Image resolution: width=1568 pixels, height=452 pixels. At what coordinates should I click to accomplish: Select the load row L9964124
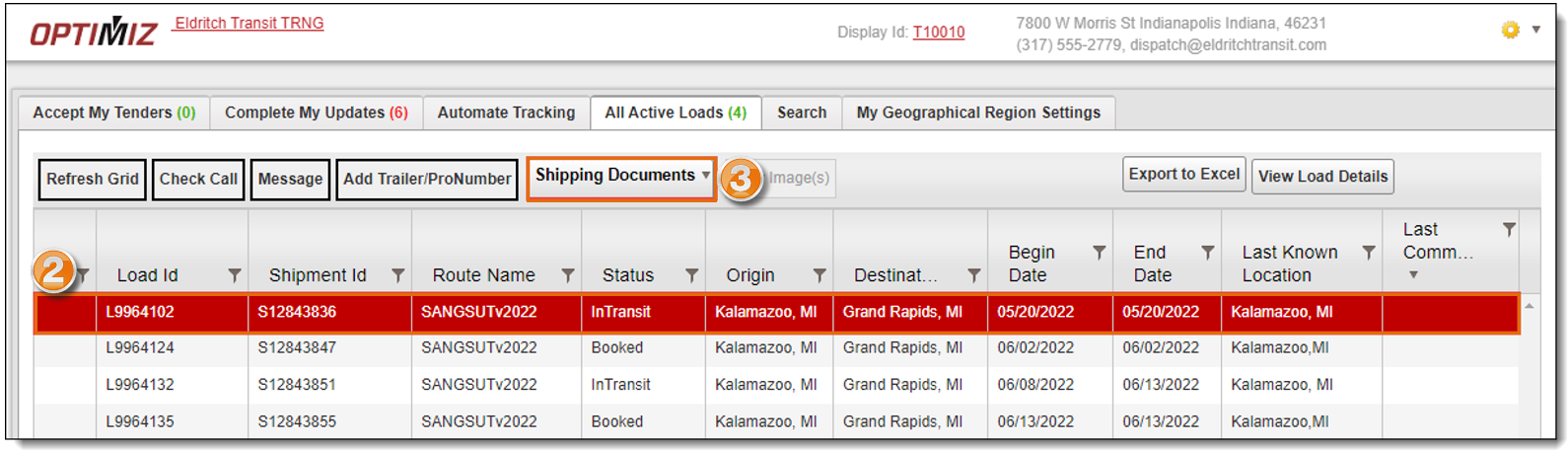pos(140,347)
